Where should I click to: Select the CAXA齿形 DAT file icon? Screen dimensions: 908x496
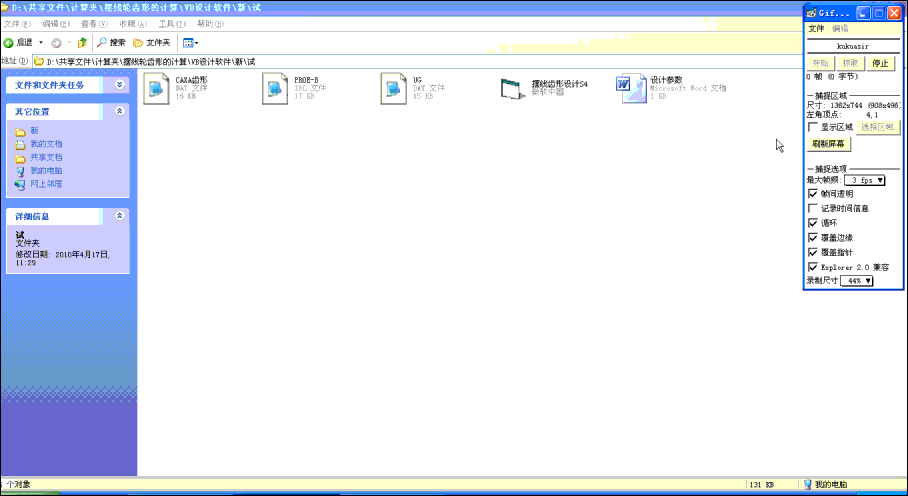pos(156,89)
